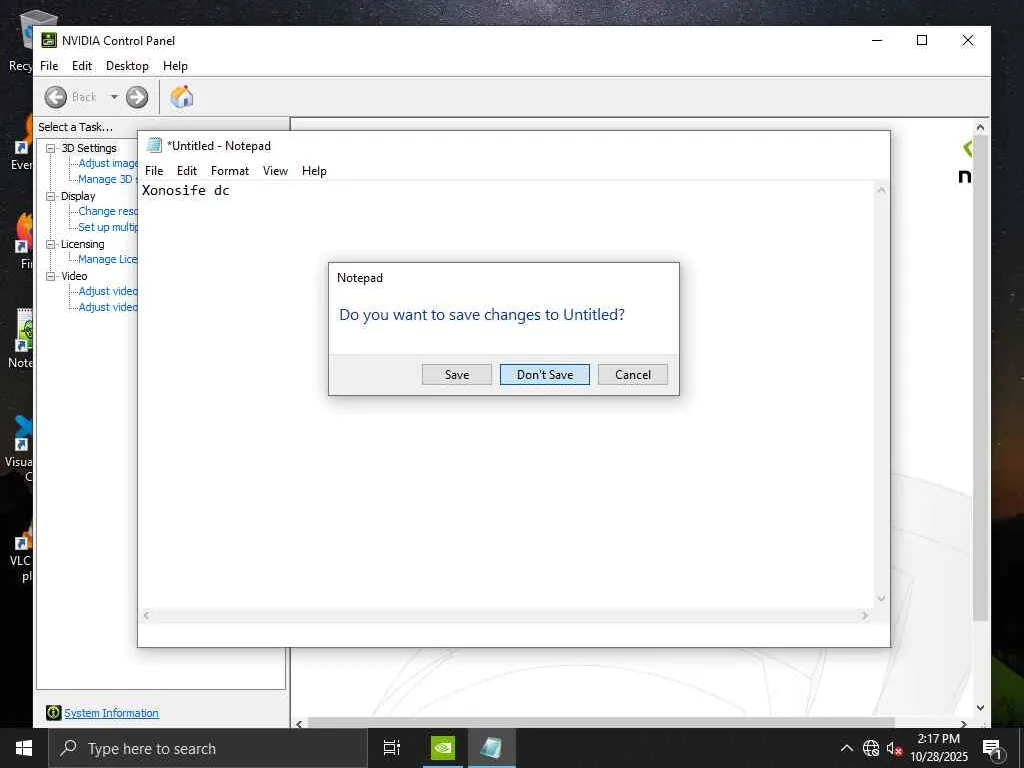
Task: Open NVIDIA Control Panel Edit menu
Action: [82, 66]
